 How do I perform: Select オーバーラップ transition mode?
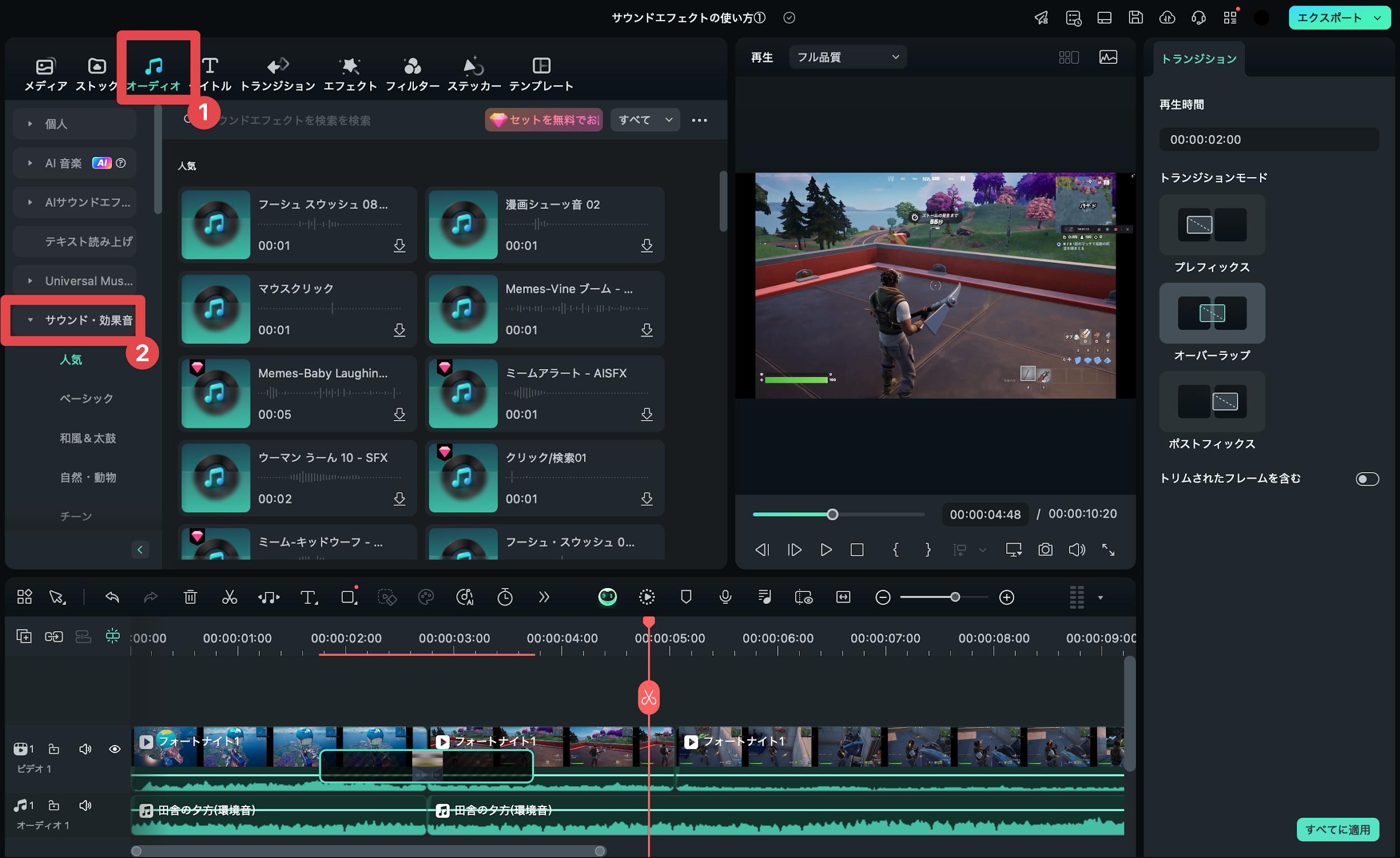(x=1212, y=313)
